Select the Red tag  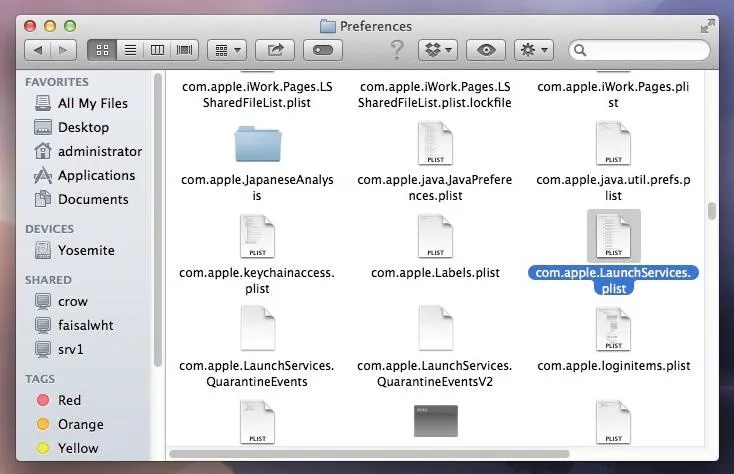coord(58,400)
